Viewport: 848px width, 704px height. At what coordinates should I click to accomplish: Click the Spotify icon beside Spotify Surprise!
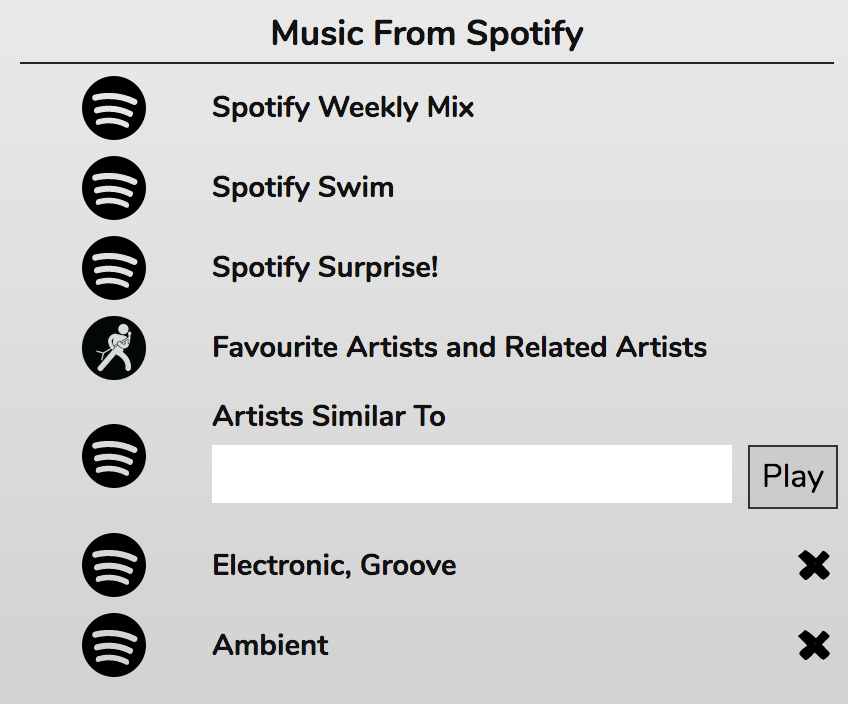(x=114, y=268)
